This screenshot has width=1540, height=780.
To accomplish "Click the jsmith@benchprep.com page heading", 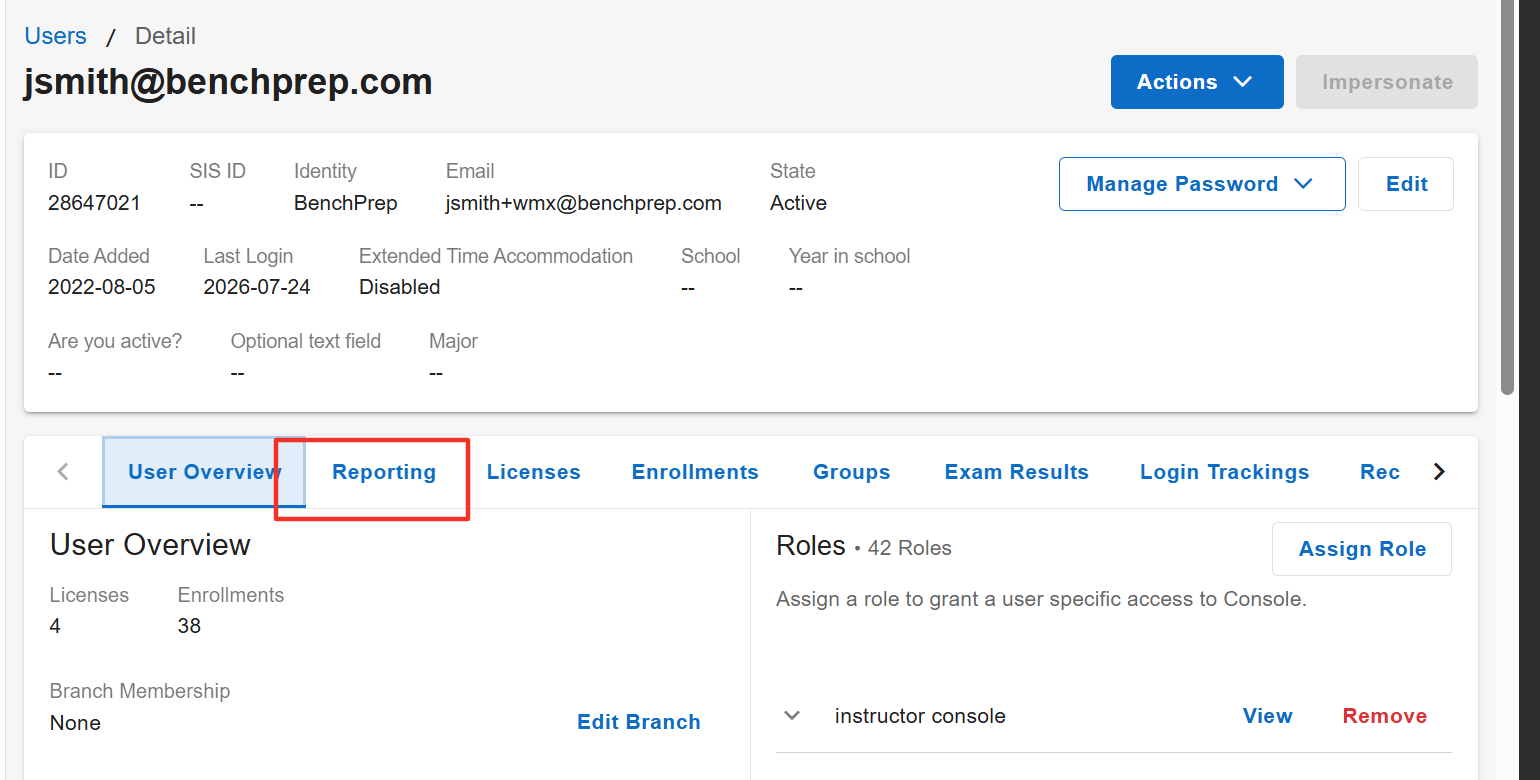I will (228, 81).
